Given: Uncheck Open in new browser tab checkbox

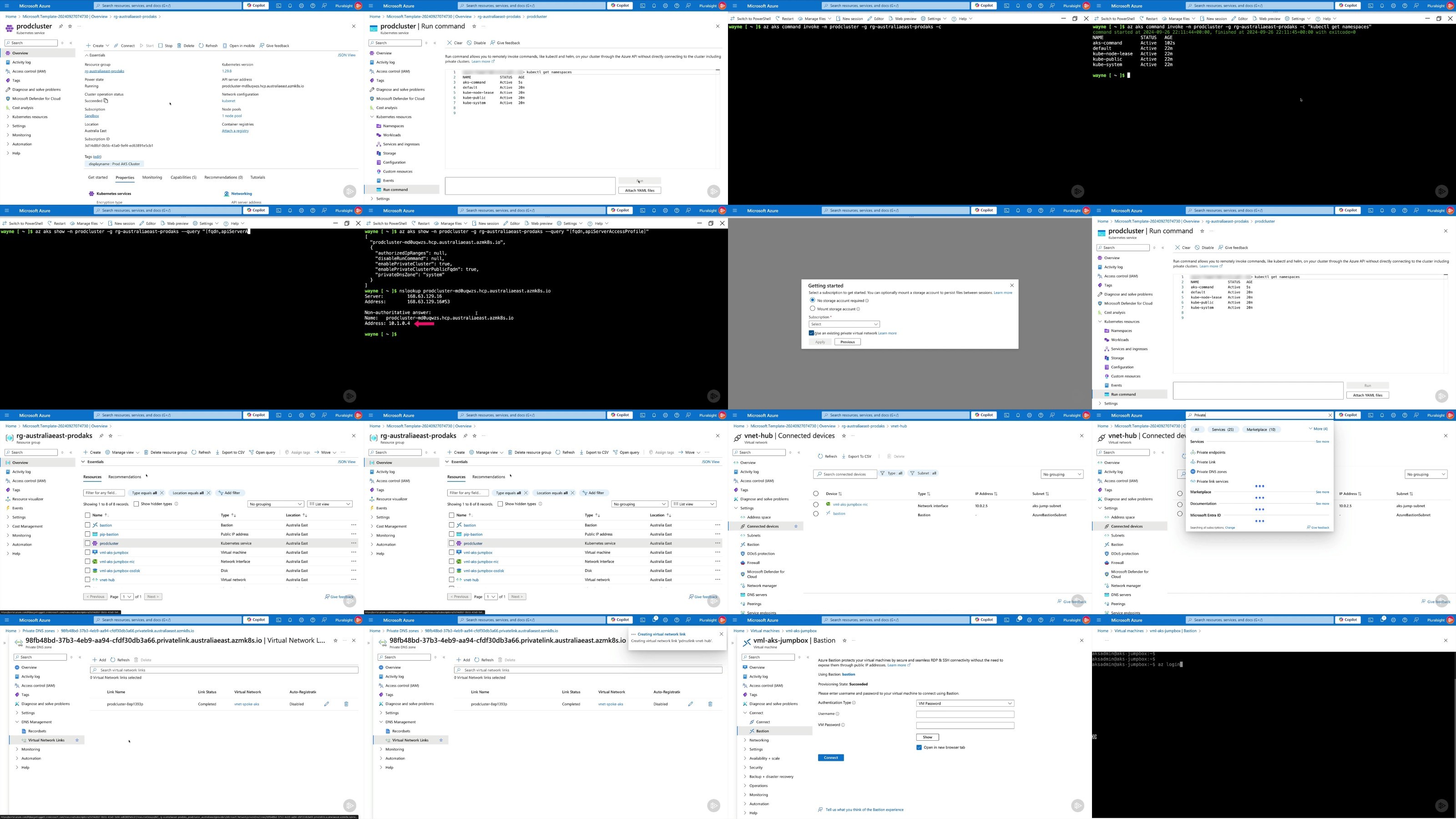Looking at the screenshot, I should [x=919, y=748].
